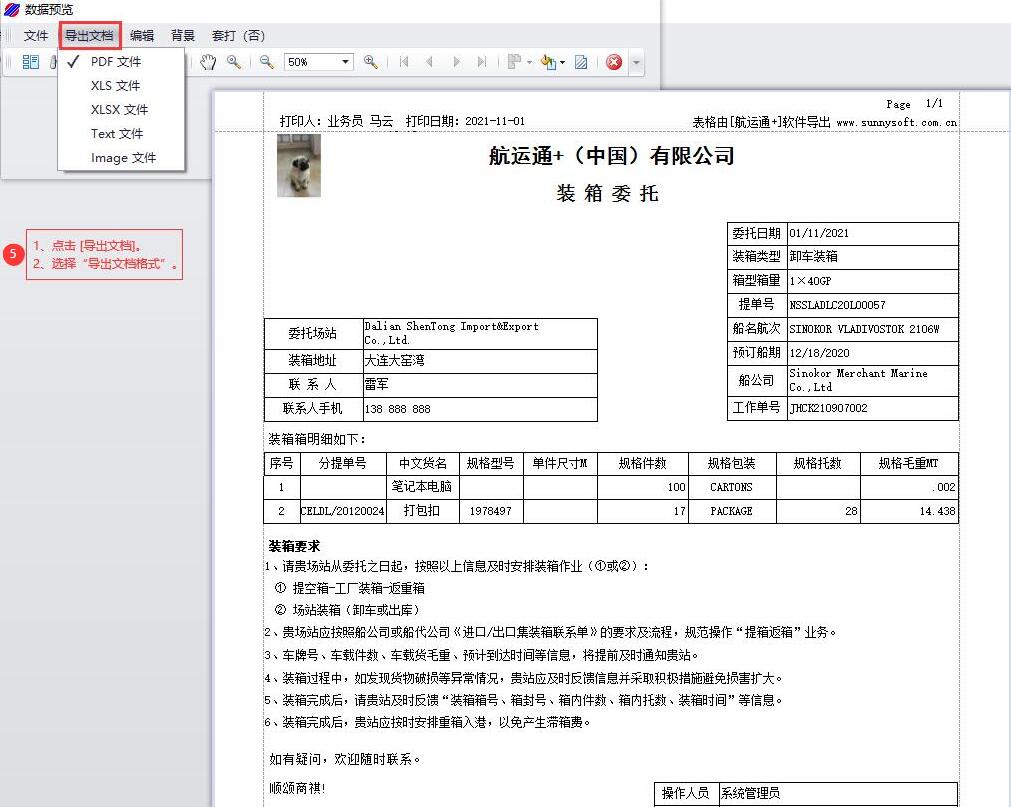Screen dimensions: 1011x807
Task: Select the checked PDF 文件 option
Action: (116, 62)
